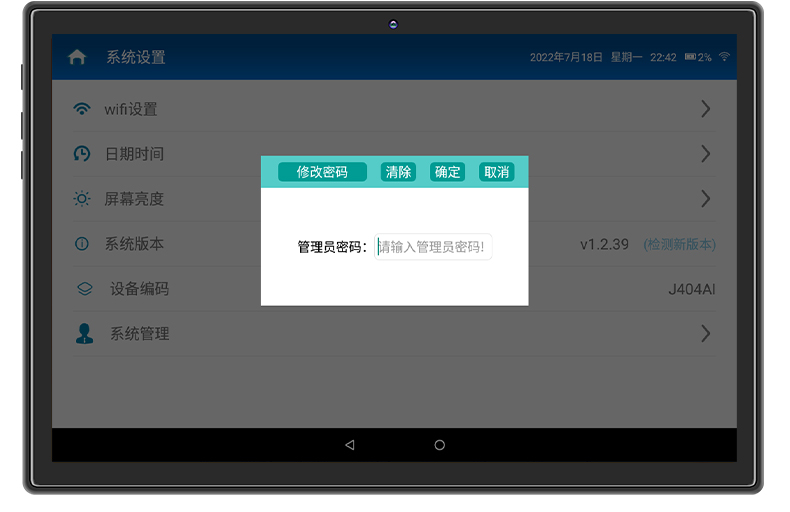Select the 日期时间 label

(x=134, y=154)
